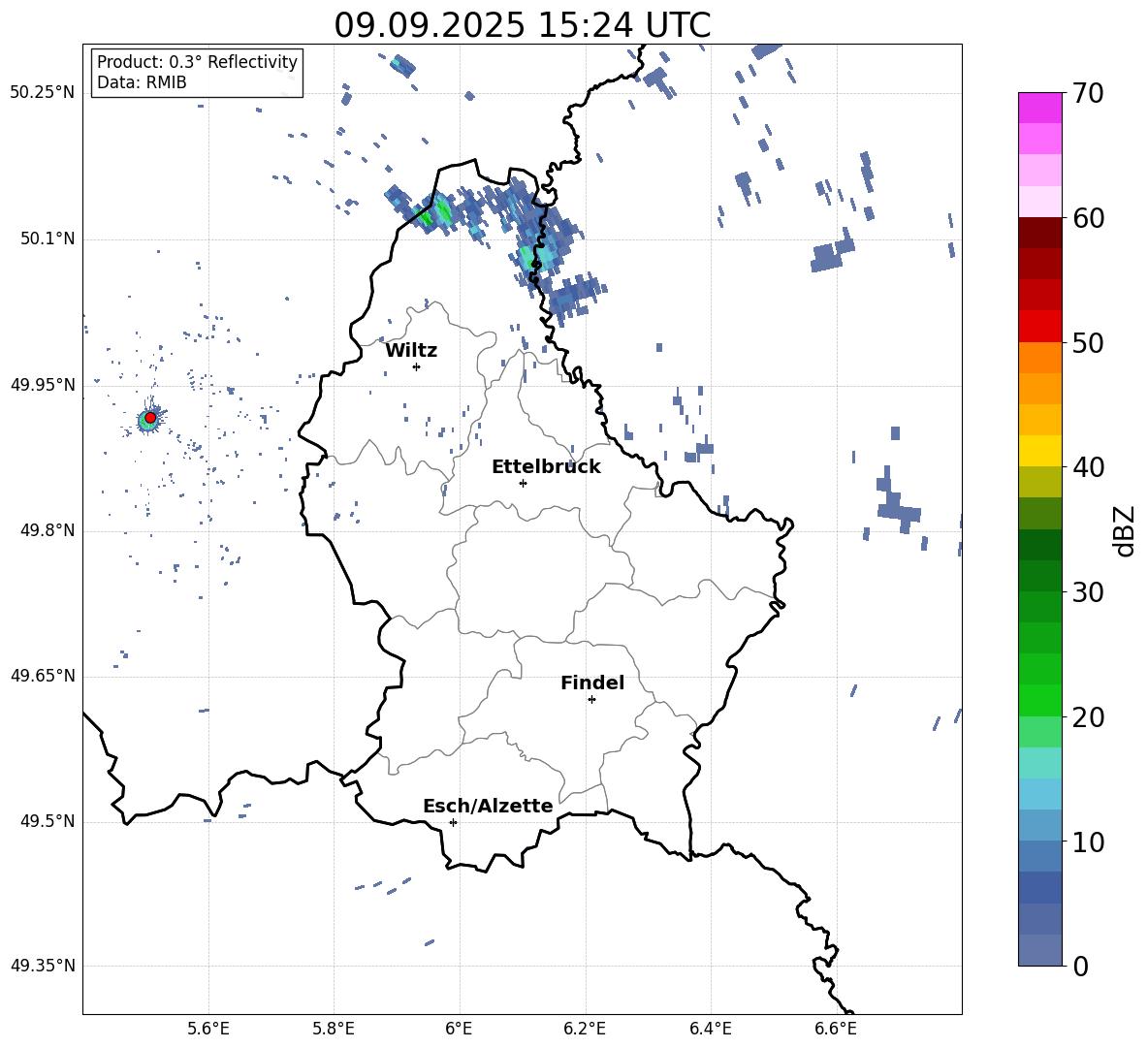Click the dBZ colorbar axis label
Image resolution: width=1148 pixels, height=1048 pixels.
[x=1125, y=530]
